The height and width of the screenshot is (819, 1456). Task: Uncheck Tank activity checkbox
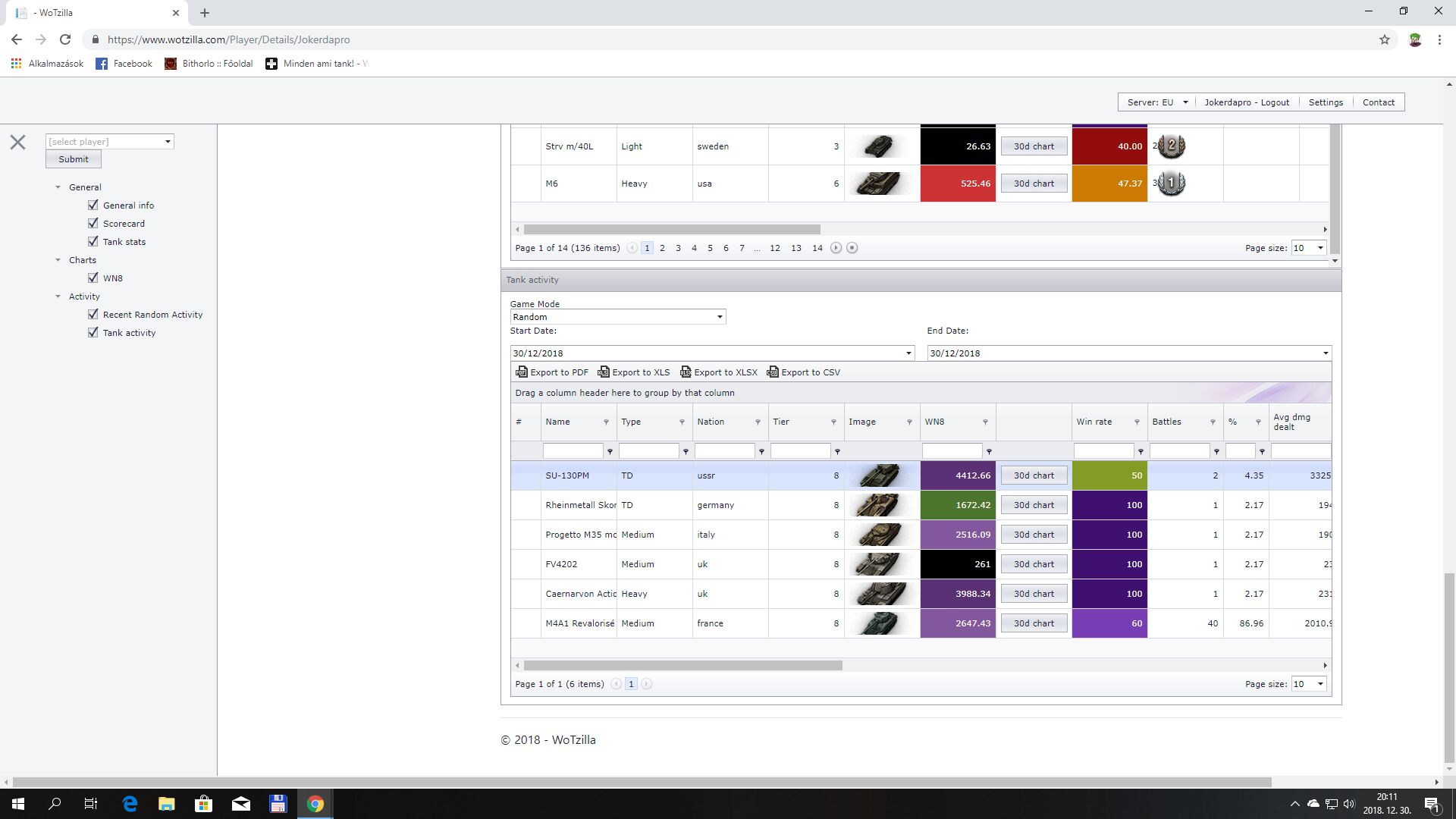coord(93,332)
